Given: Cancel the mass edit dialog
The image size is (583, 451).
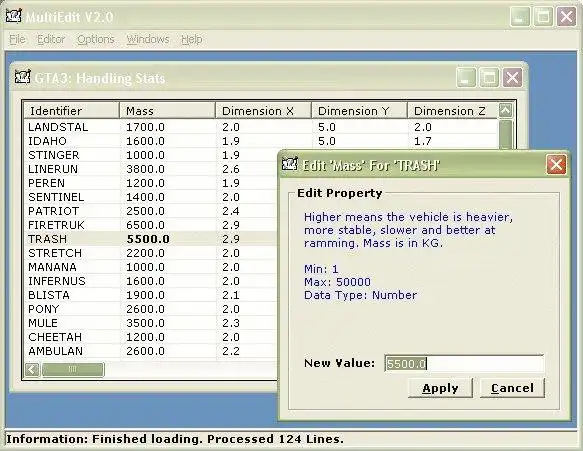Looking at the screenshot, I should (512, 388).
